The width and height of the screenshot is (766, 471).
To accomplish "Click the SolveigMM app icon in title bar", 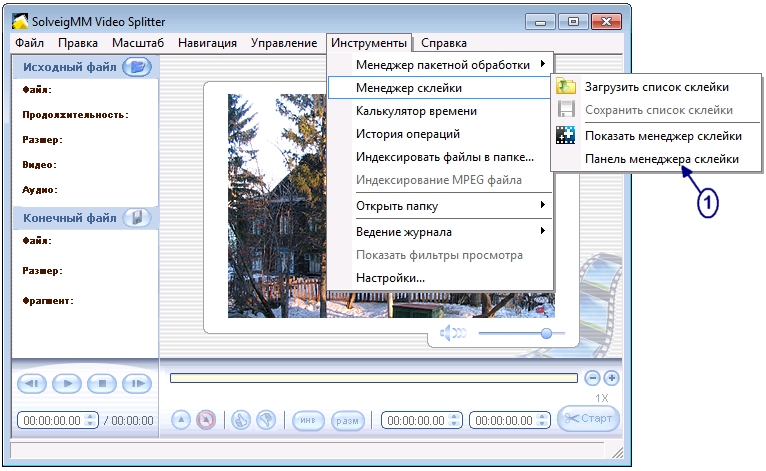I will click(x=20, y=21).
